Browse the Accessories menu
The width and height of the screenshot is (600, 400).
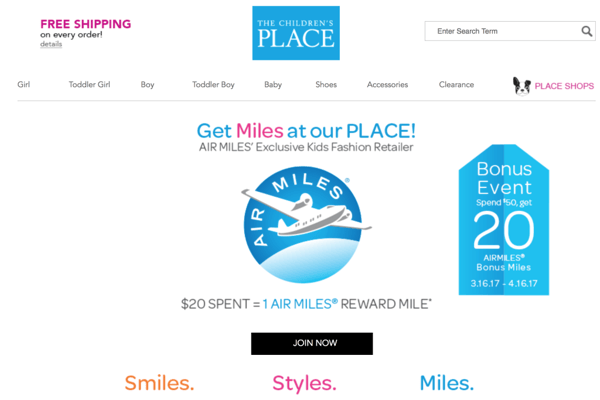point(387,85)
